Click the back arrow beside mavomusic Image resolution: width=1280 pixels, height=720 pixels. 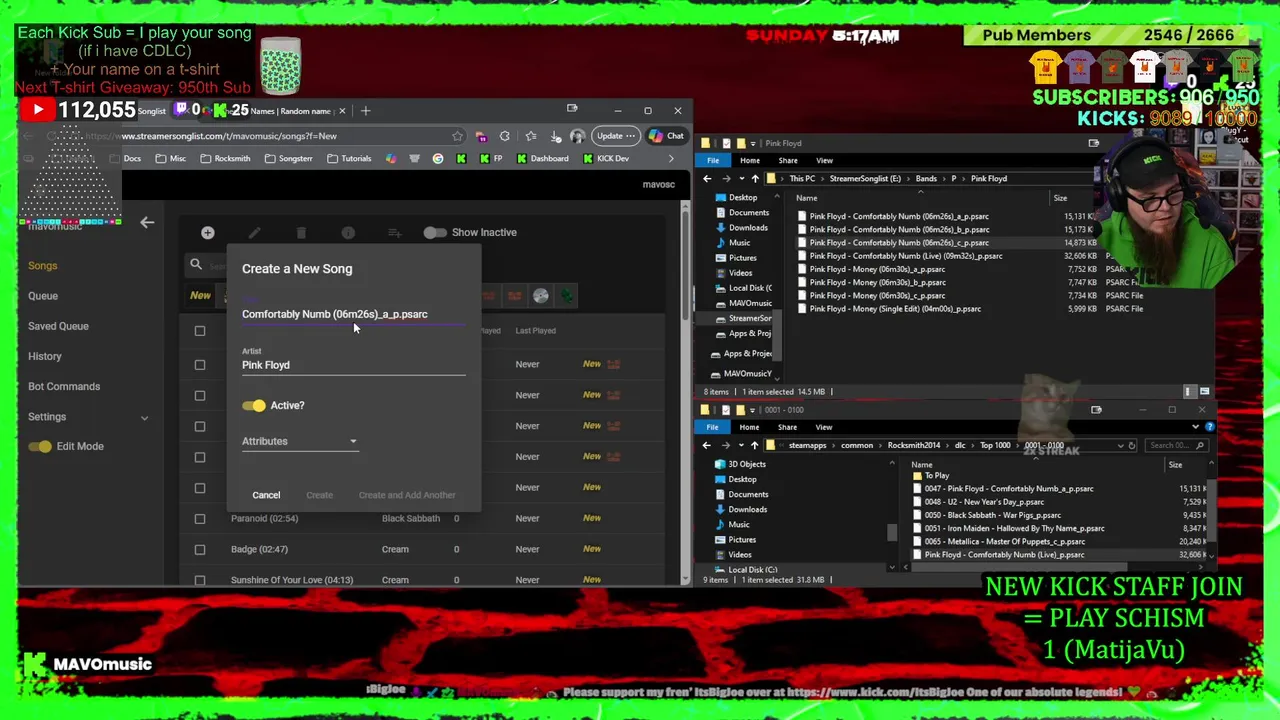(x=147, y=222)
